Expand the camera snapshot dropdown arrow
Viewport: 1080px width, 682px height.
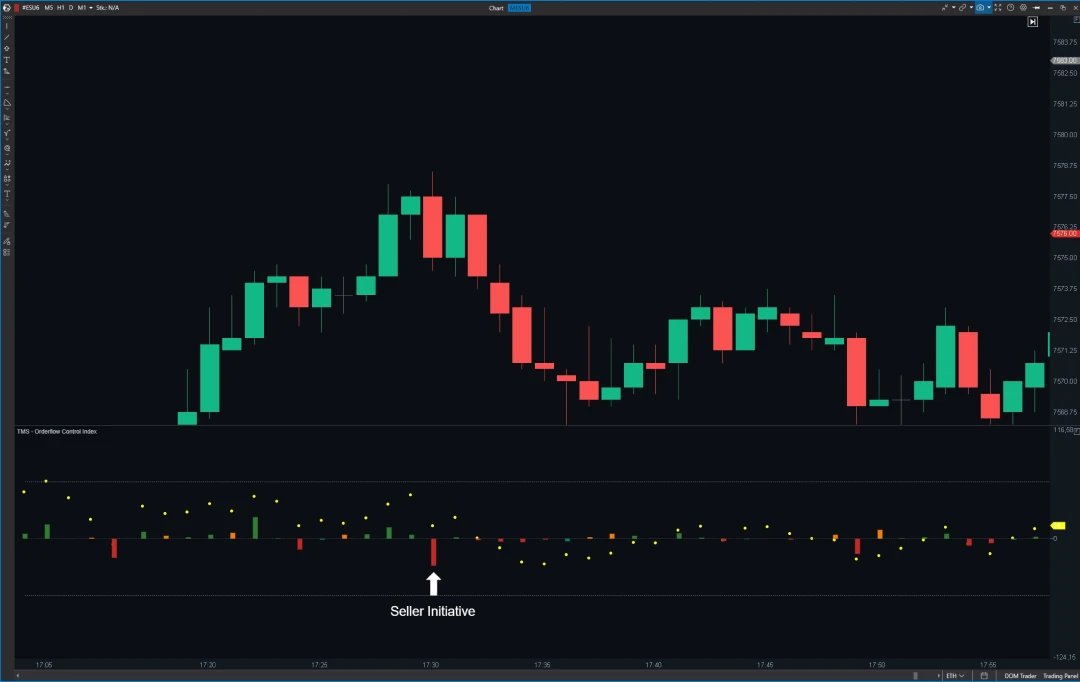(x=989, y=8)
